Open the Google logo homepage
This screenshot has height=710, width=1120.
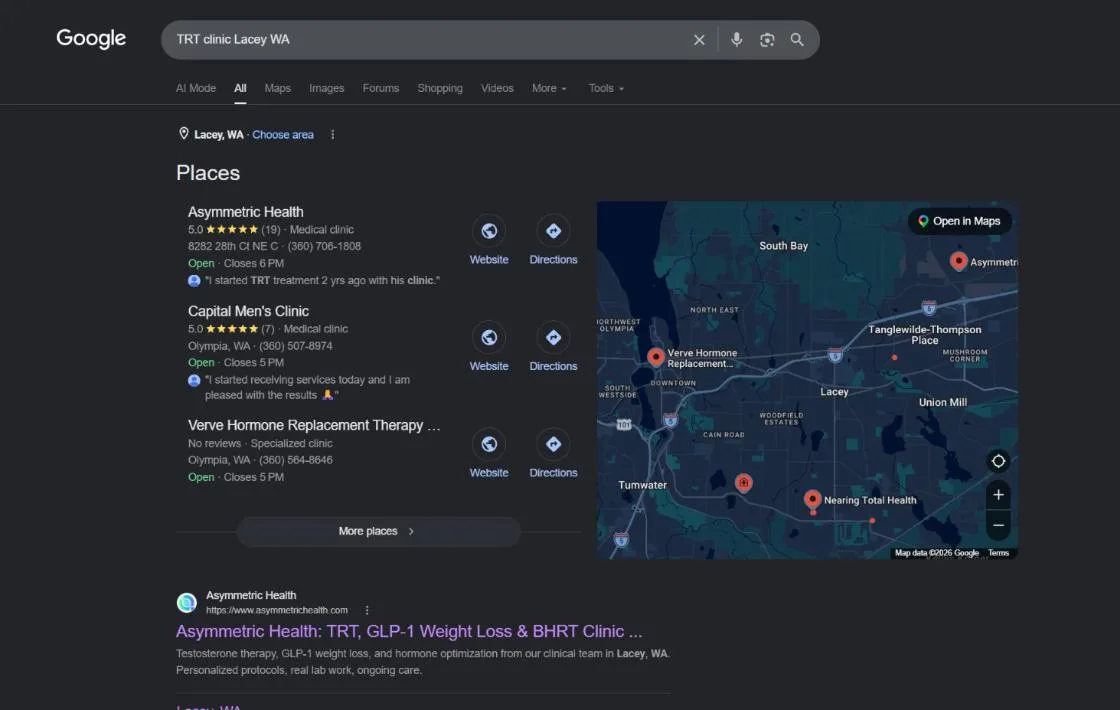91,39
